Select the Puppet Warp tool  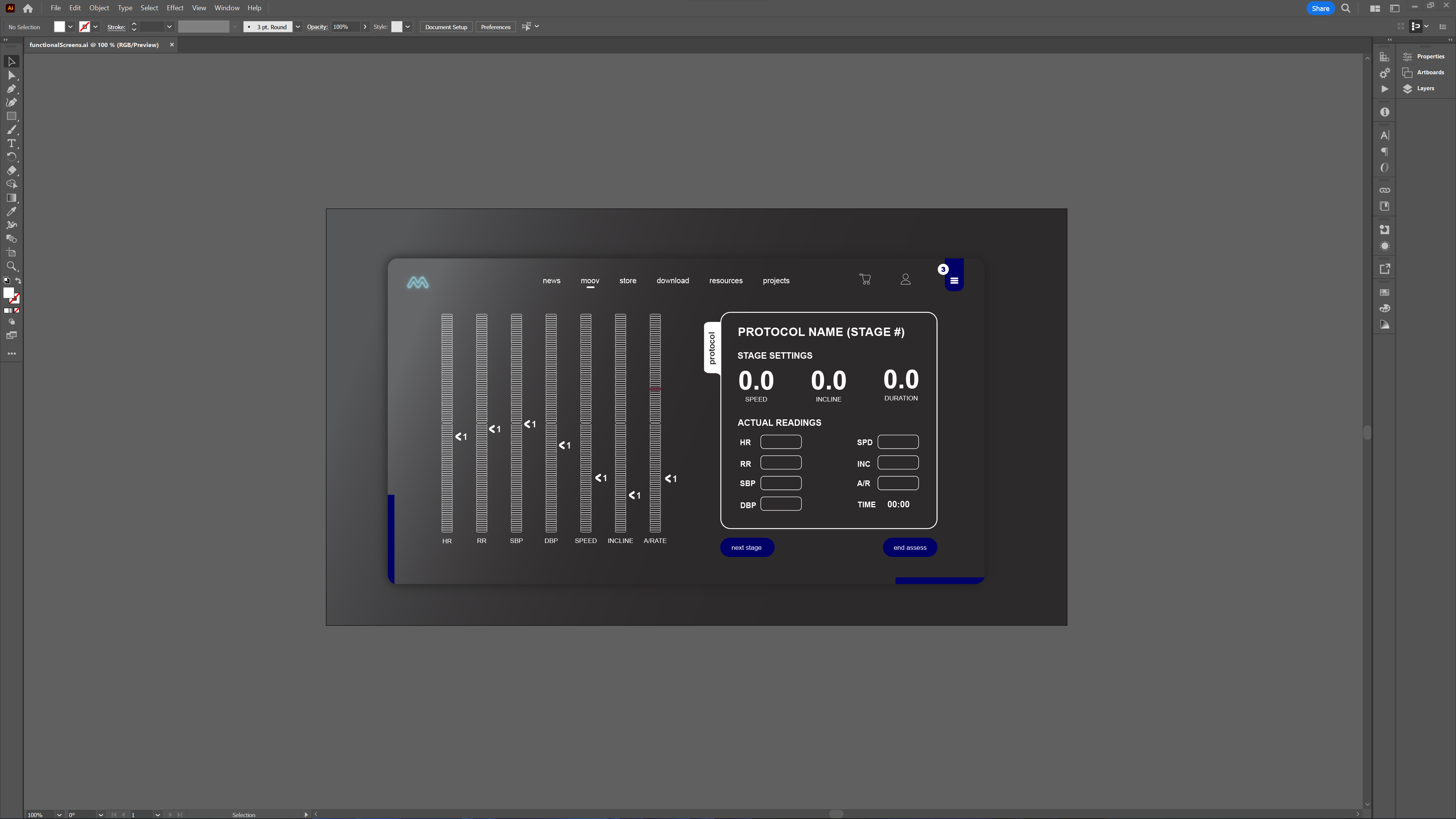(x=11, y=225)
